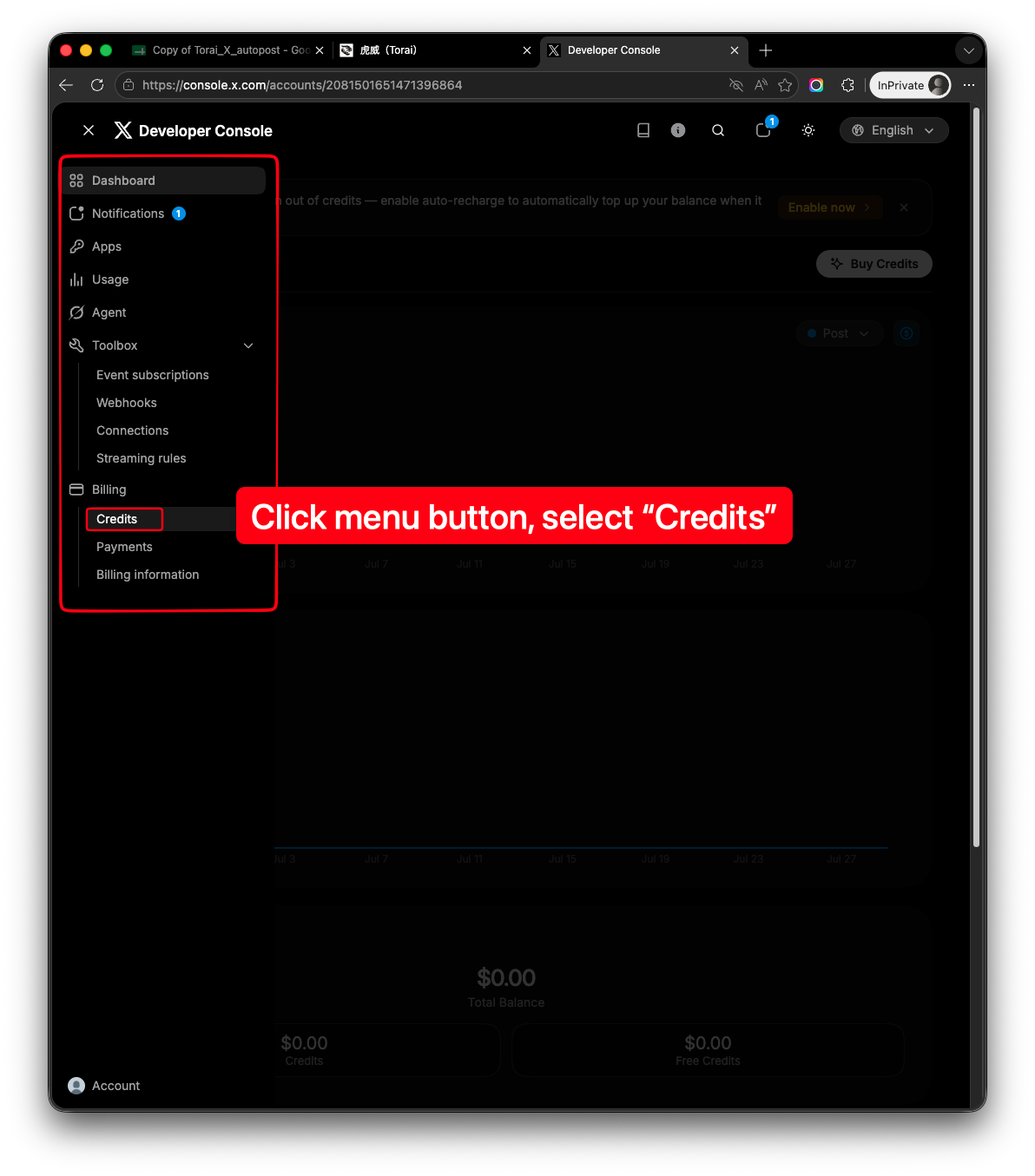Viewport: 1035px width, 1176px height.
Task: Click Enable now for auto-recharge
Action: (830, 207)
